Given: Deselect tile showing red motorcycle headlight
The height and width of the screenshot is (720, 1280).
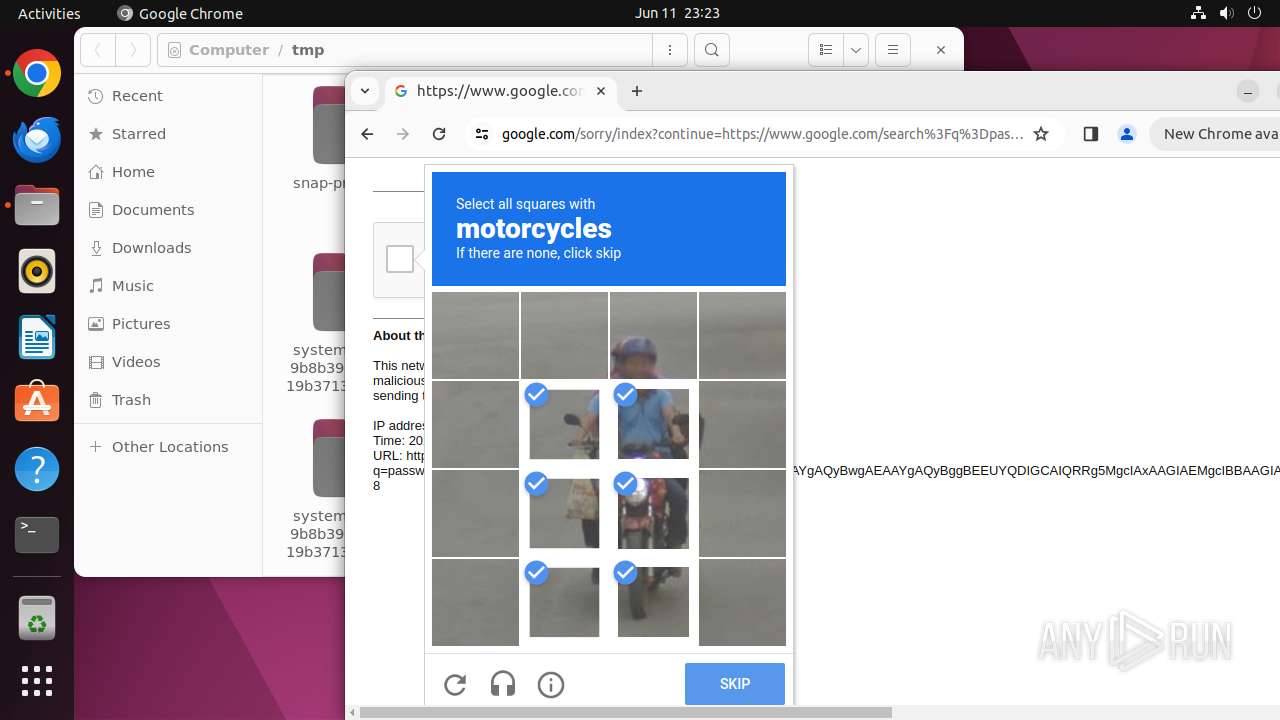Looking at the screenshot, I should click(653, 513).
